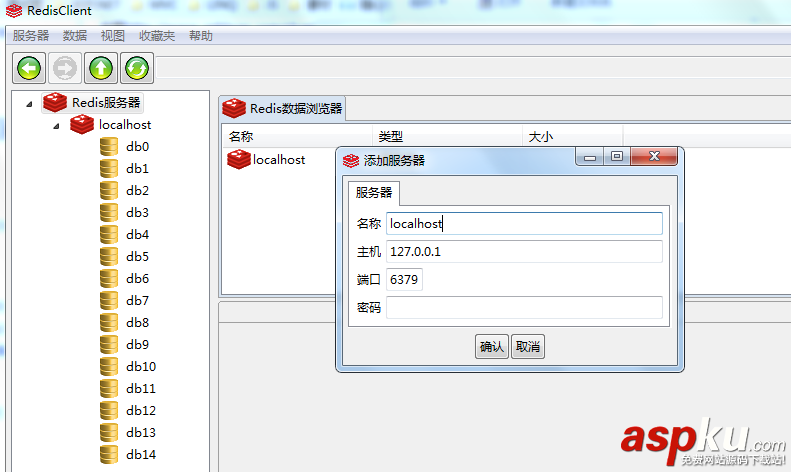Focus the 主机 input field with 127.0.0.1
Screen dimensions: 791x472
524,252
